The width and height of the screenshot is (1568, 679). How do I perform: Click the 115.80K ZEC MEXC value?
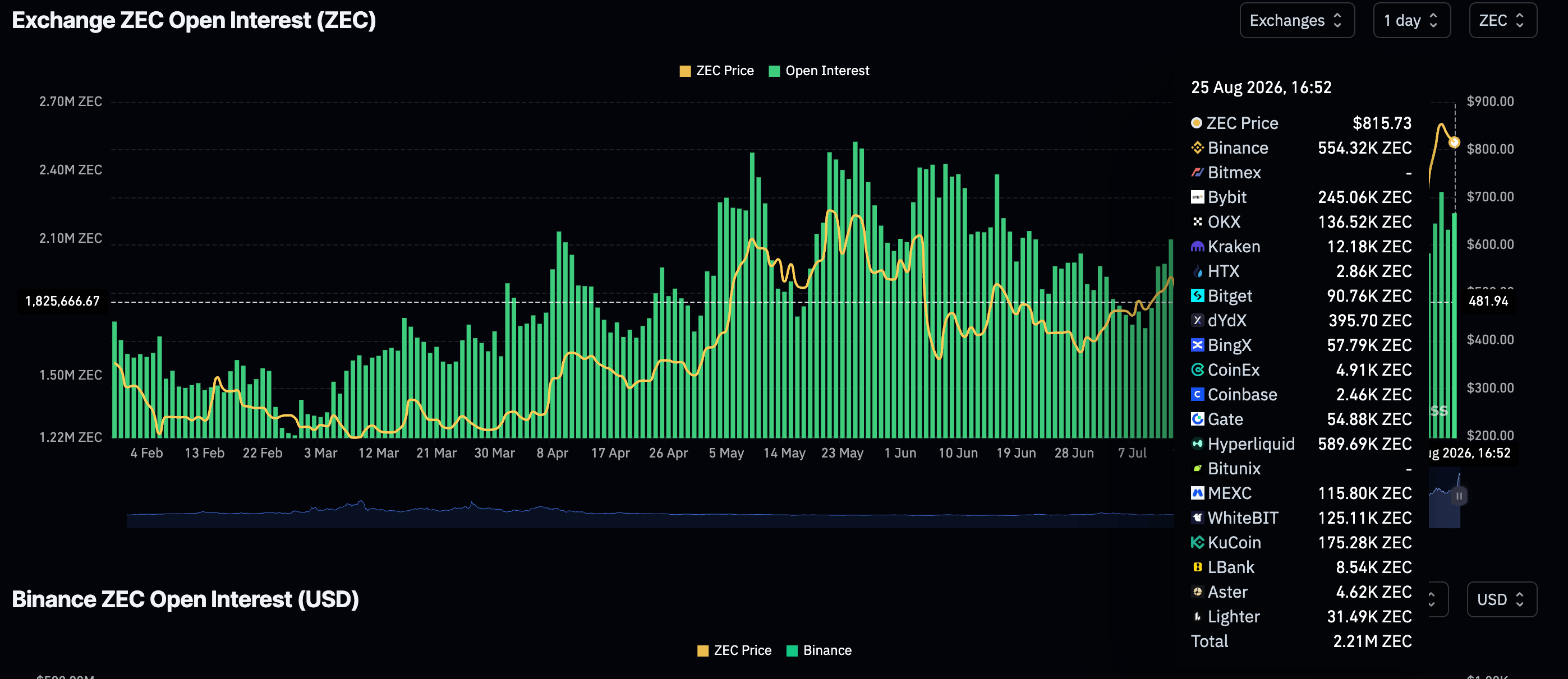(1365, 493)
